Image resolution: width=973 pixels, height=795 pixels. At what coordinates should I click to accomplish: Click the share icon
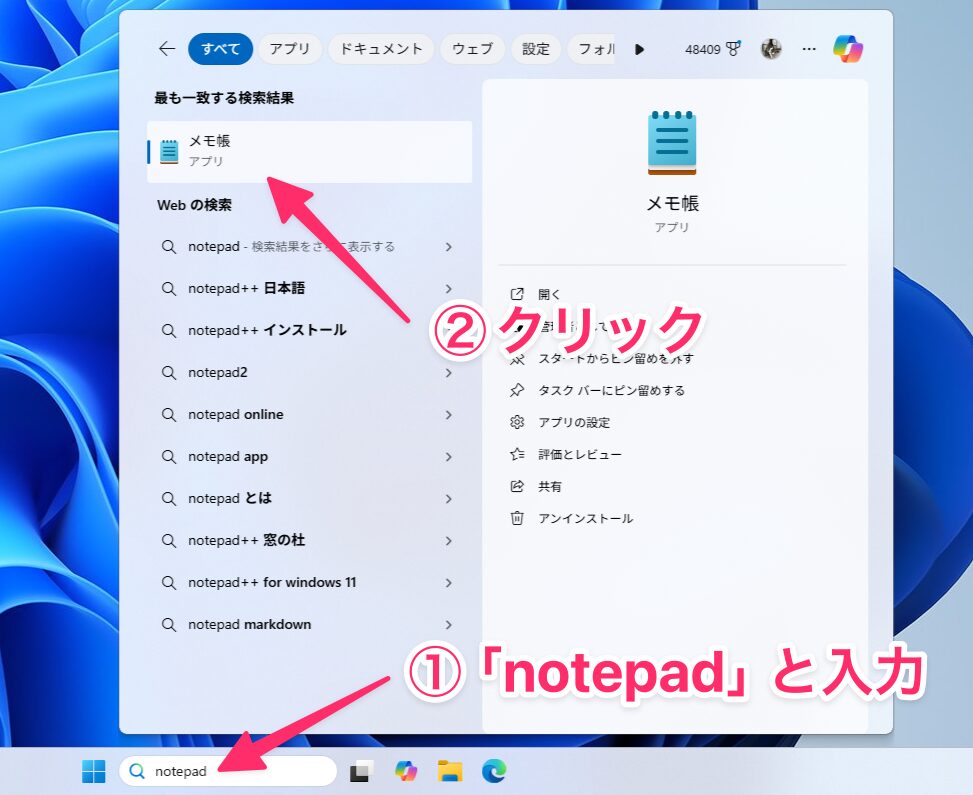[517, 487]
